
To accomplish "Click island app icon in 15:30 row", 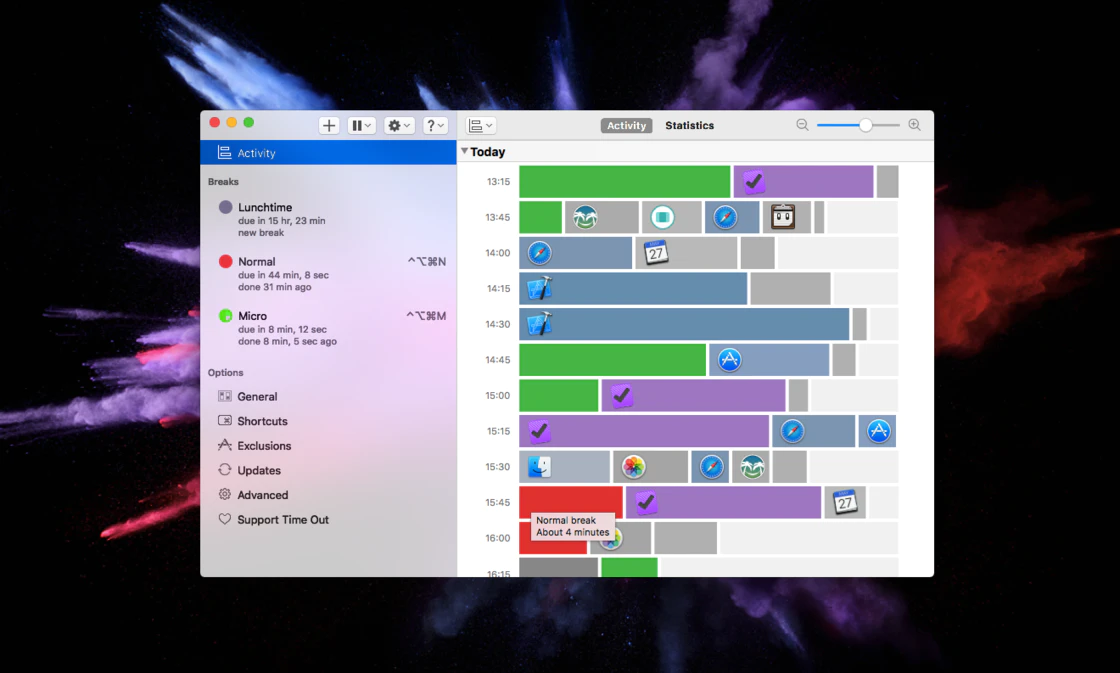I will (752, 467).
